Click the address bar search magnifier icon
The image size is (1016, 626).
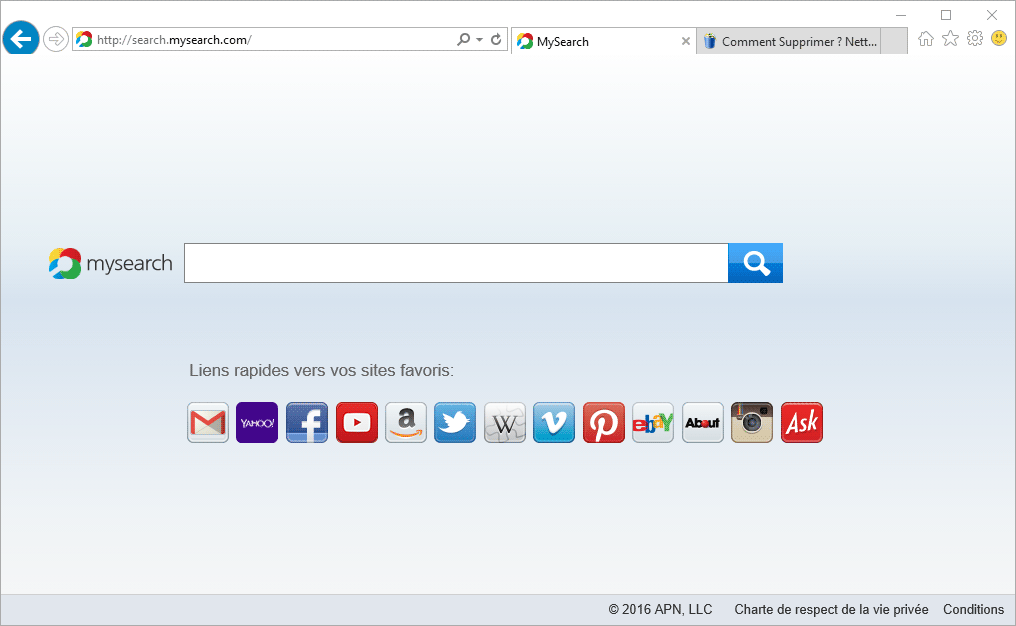coord(463,40)
